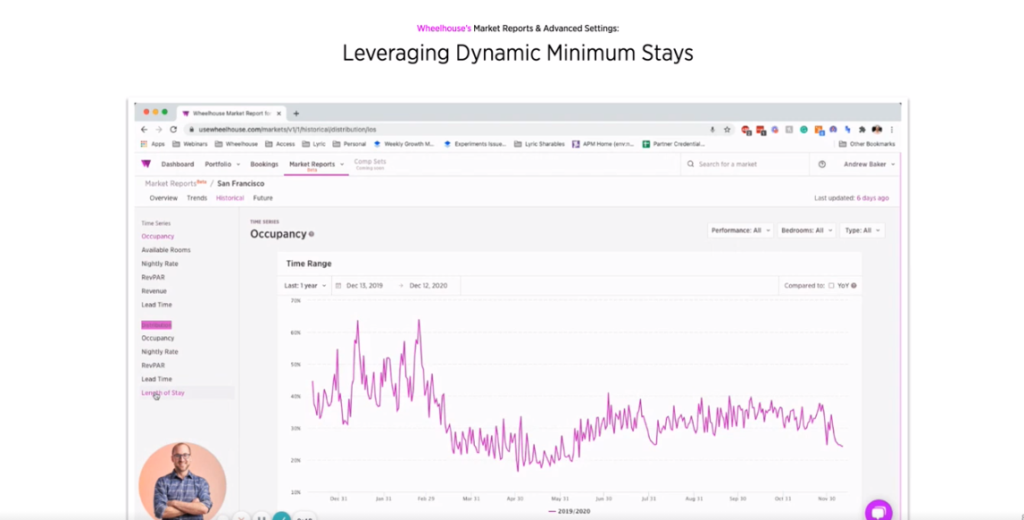Open the Webinars bookmark folder
Viewport: 1024px width, 520px height.
tap(190, 144)
